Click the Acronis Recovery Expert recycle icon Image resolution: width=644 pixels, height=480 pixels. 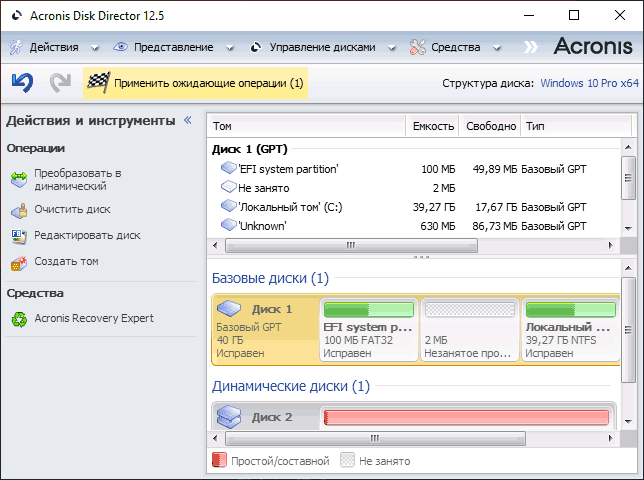pyautogui.click(x=19, y=319)
